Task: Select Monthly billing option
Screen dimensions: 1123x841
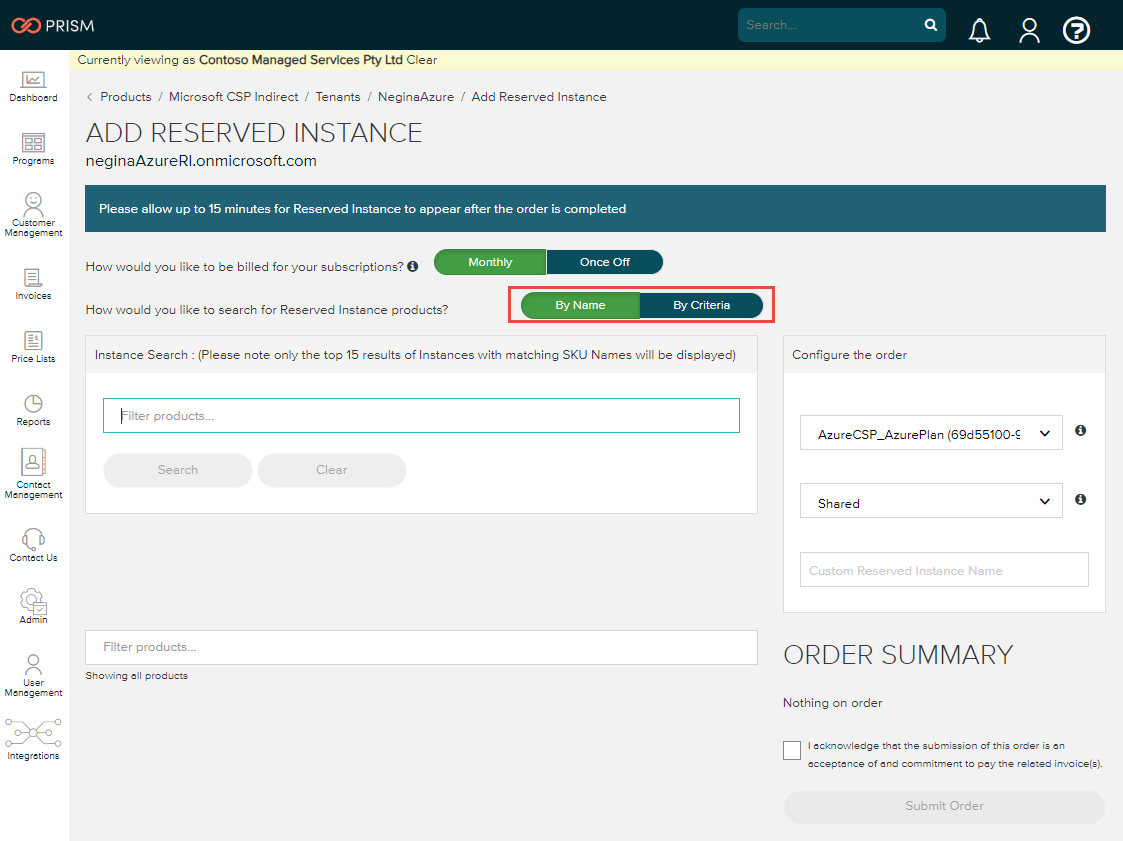Action: [490, 262]
